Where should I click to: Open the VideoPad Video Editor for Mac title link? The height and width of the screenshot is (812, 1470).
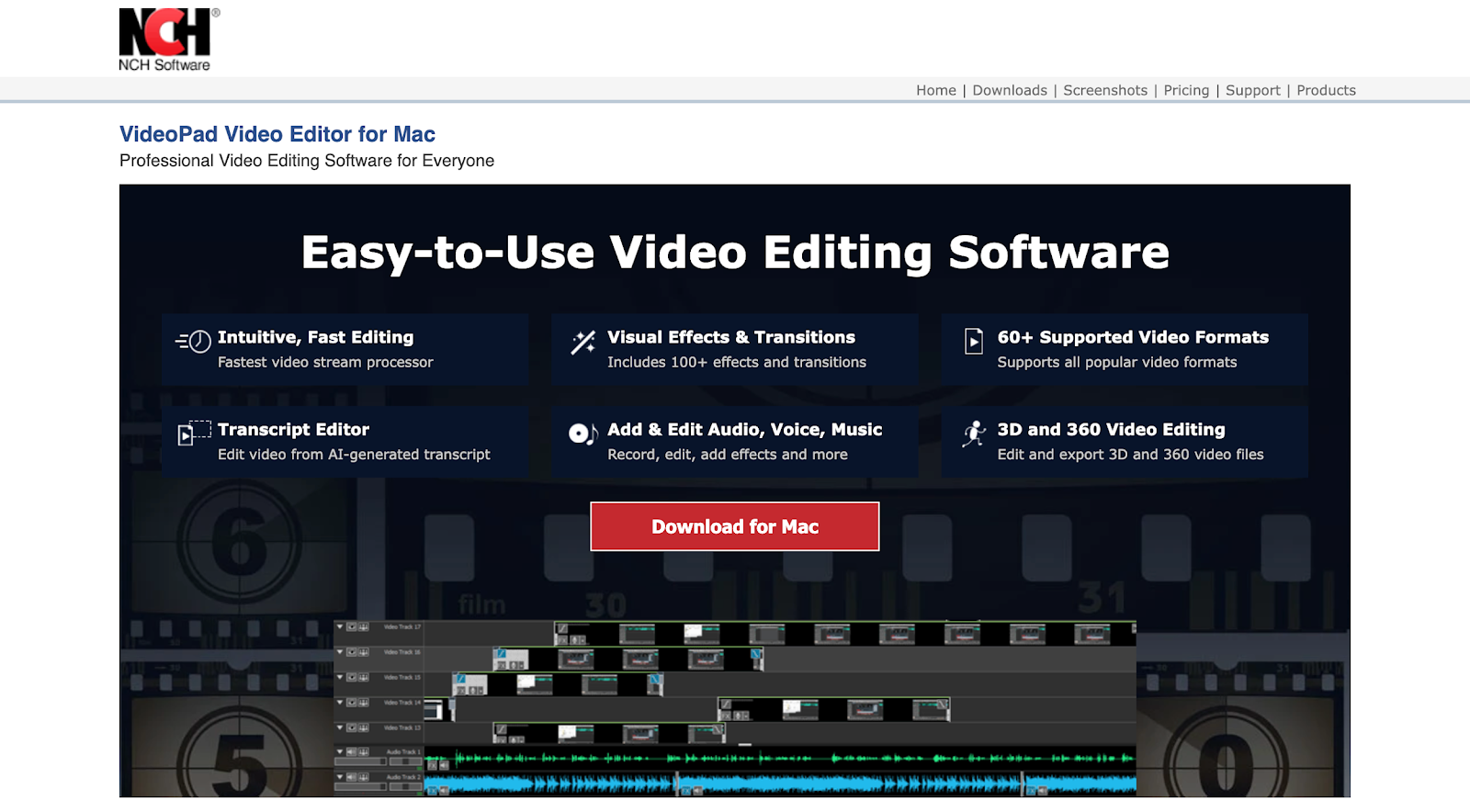click(x=277, y=134)
